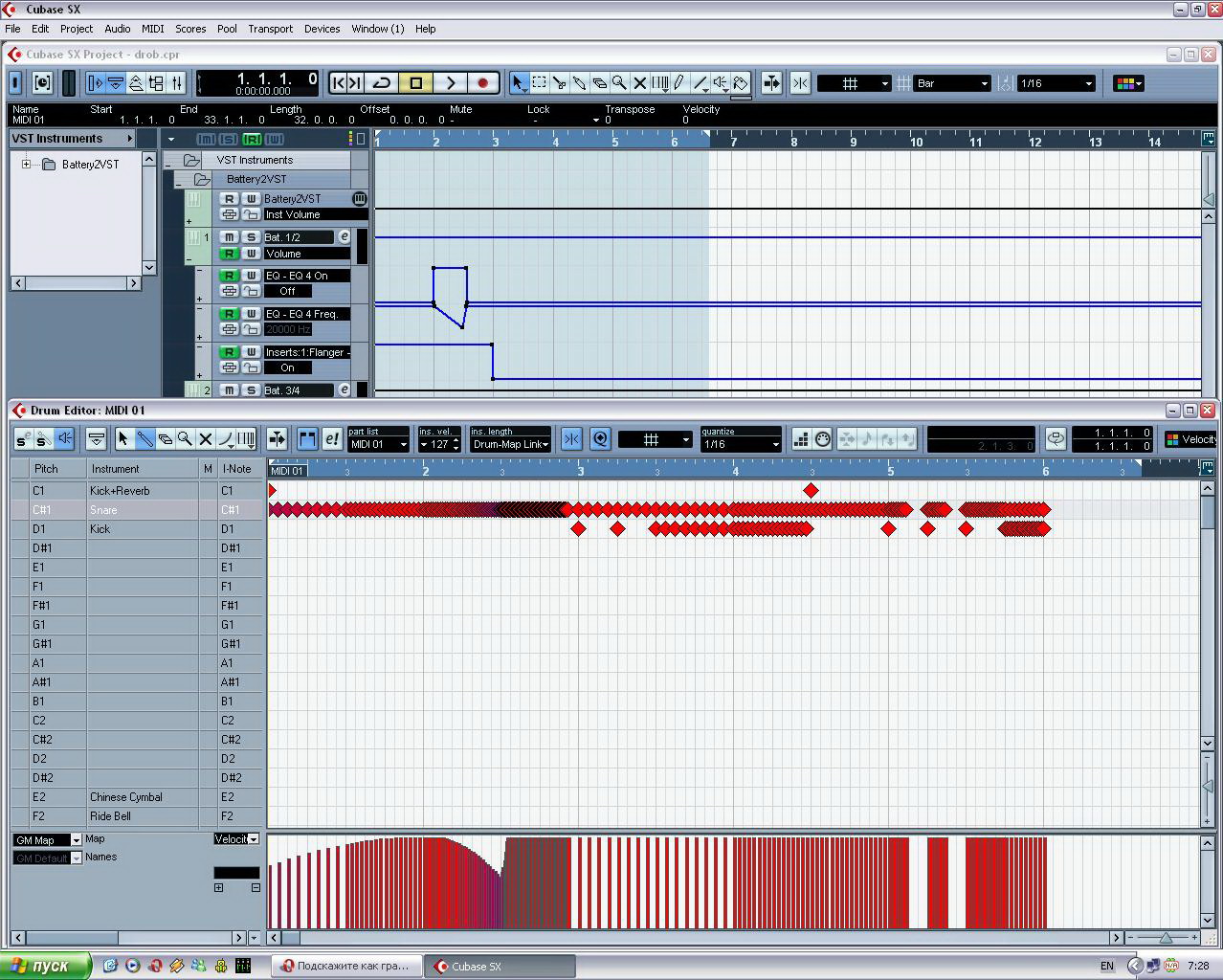Select the Split scissors tool
Screen dimensions: 1223x980
[559, 83]
